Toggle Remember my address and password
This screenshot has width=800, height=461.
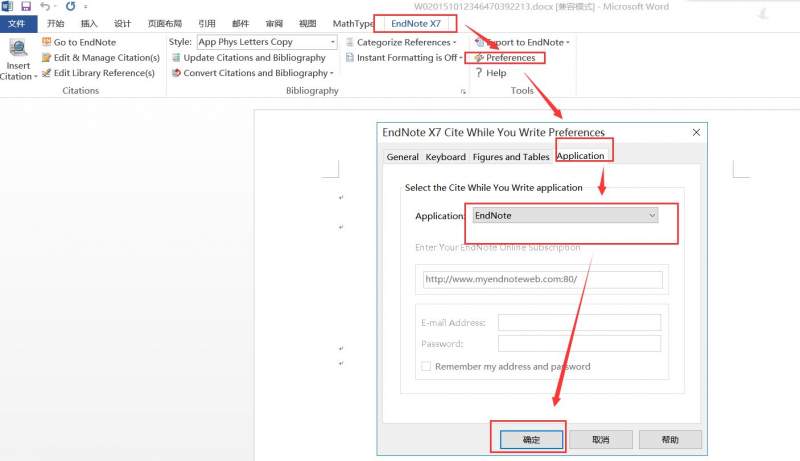(426, 366)
